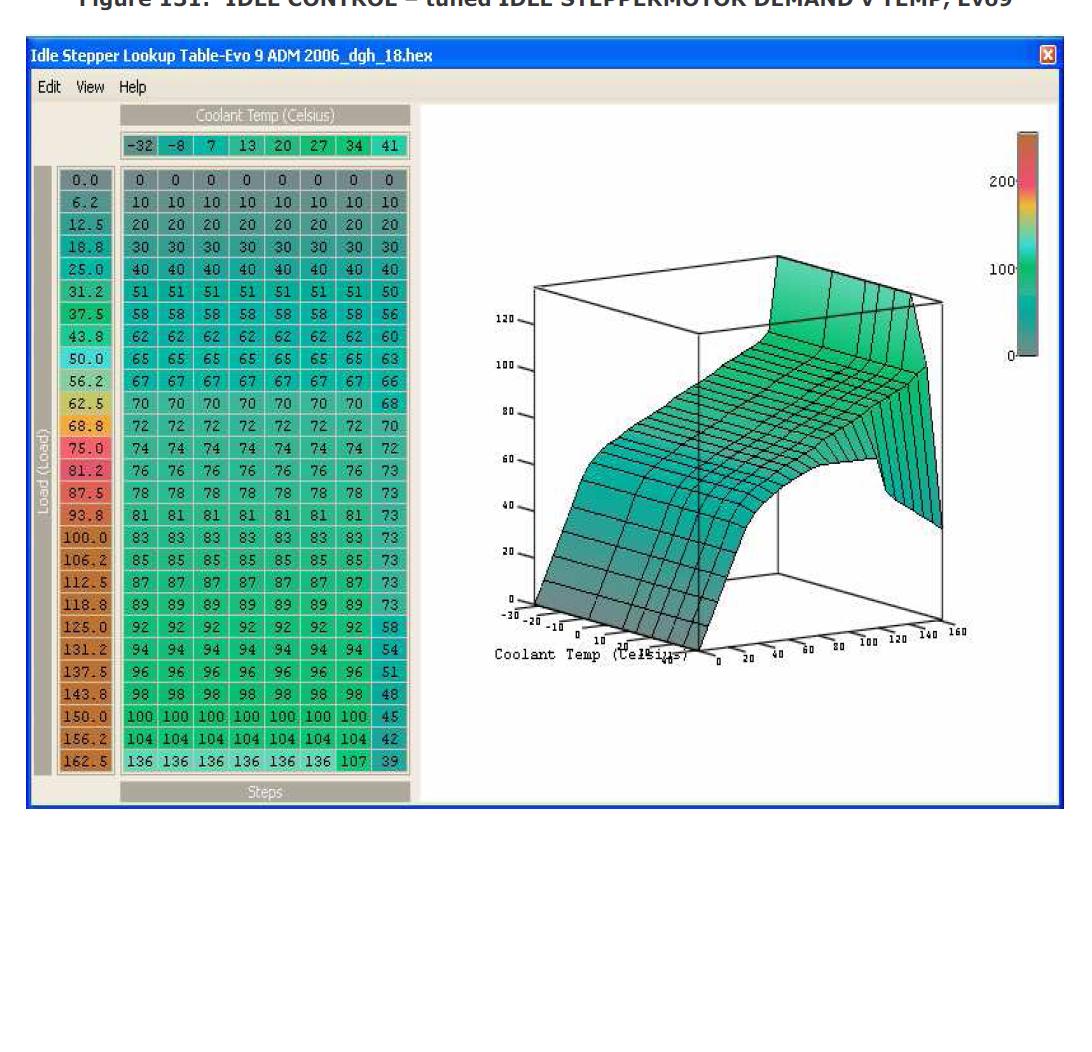The height and width of the screenshot is (1052, 1092).
Task: Click the Coolant Temp (Celsius) table heading
Action: (265, 115)
